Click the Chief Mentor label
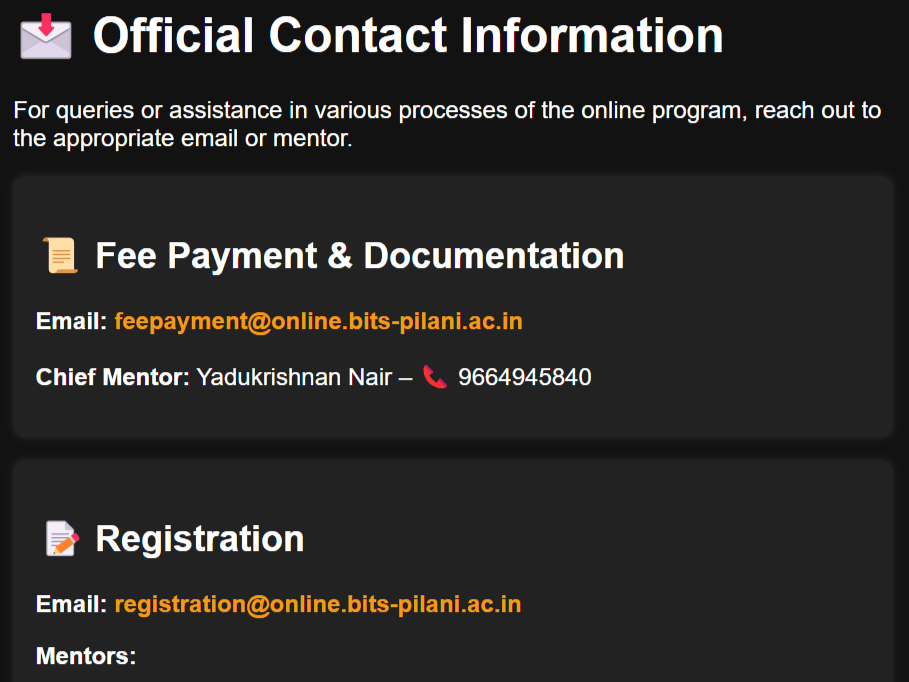 (112, 377)
